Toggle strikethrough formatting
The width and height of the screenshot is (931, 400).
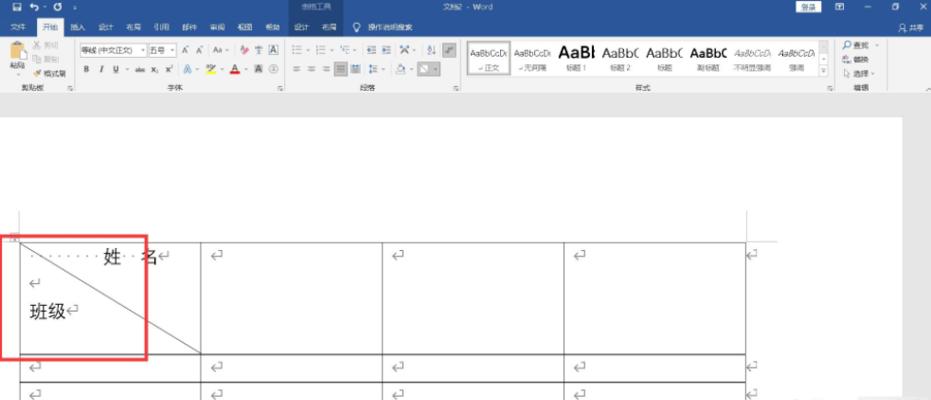pos(140,69)
